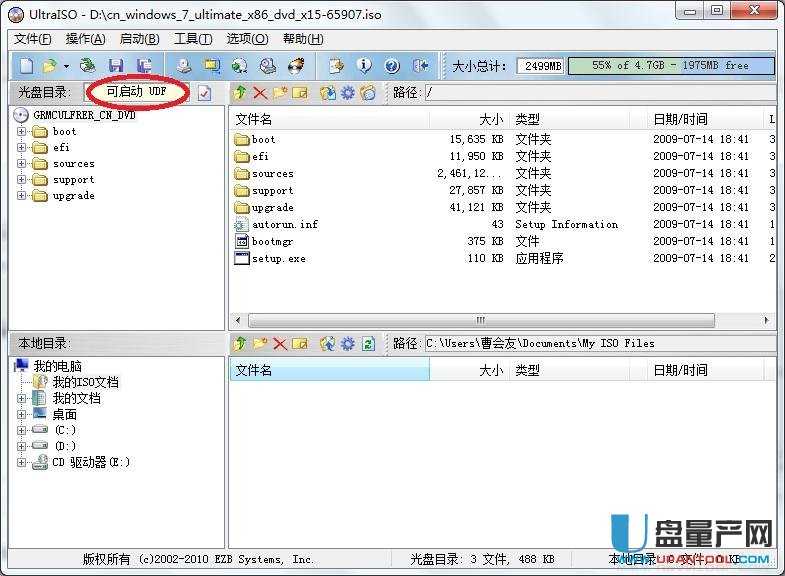Expand the sources folder in disc tree

click(22, 164)
